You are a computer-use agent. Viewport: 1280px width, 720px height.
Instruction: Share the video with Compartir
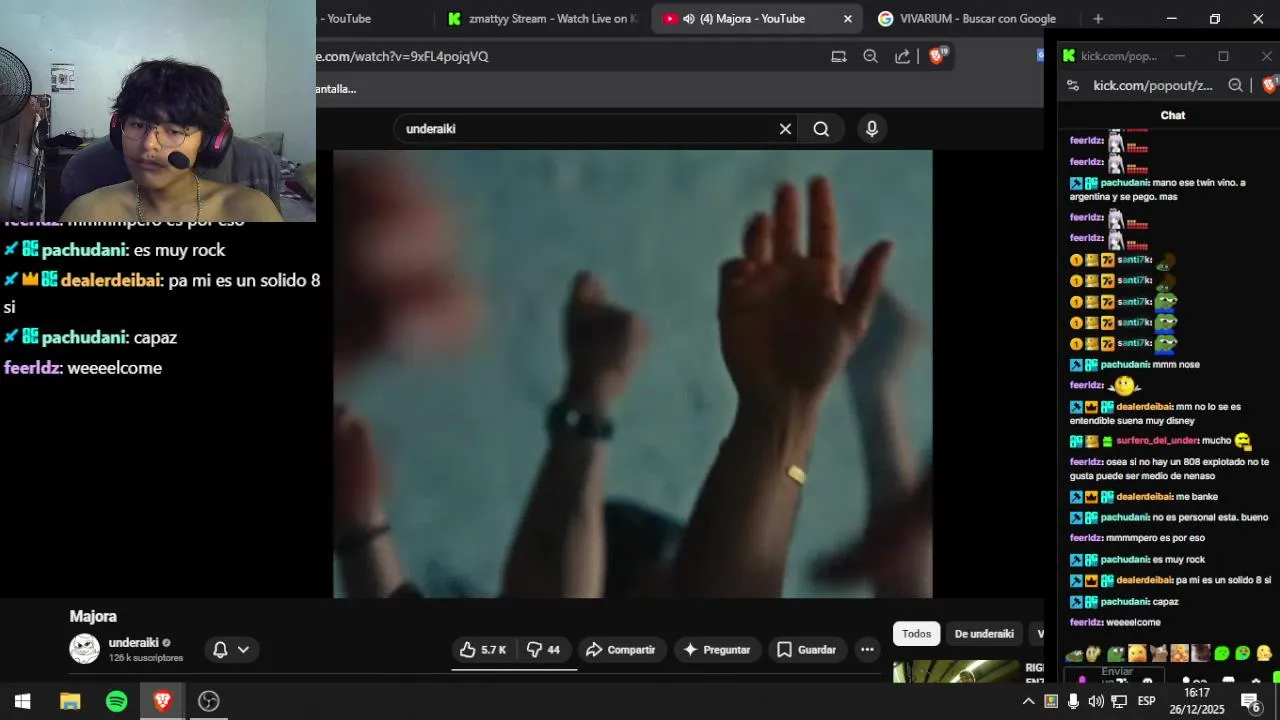(x=620, y=650)
